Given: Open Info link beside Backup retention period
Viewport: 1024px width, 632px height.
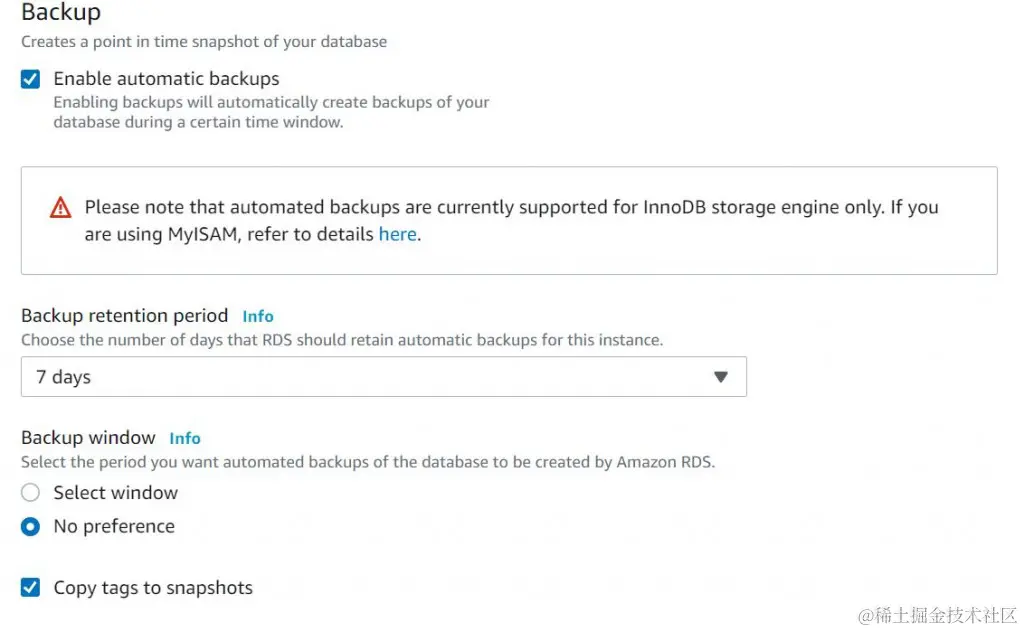Looking at the screenshot, I should (258, 316).
